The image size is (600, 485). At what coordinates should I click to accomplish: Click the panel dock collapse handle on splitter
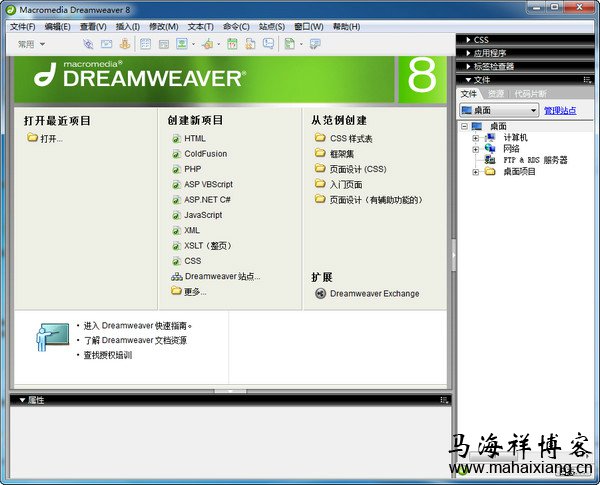click(454, 255)
